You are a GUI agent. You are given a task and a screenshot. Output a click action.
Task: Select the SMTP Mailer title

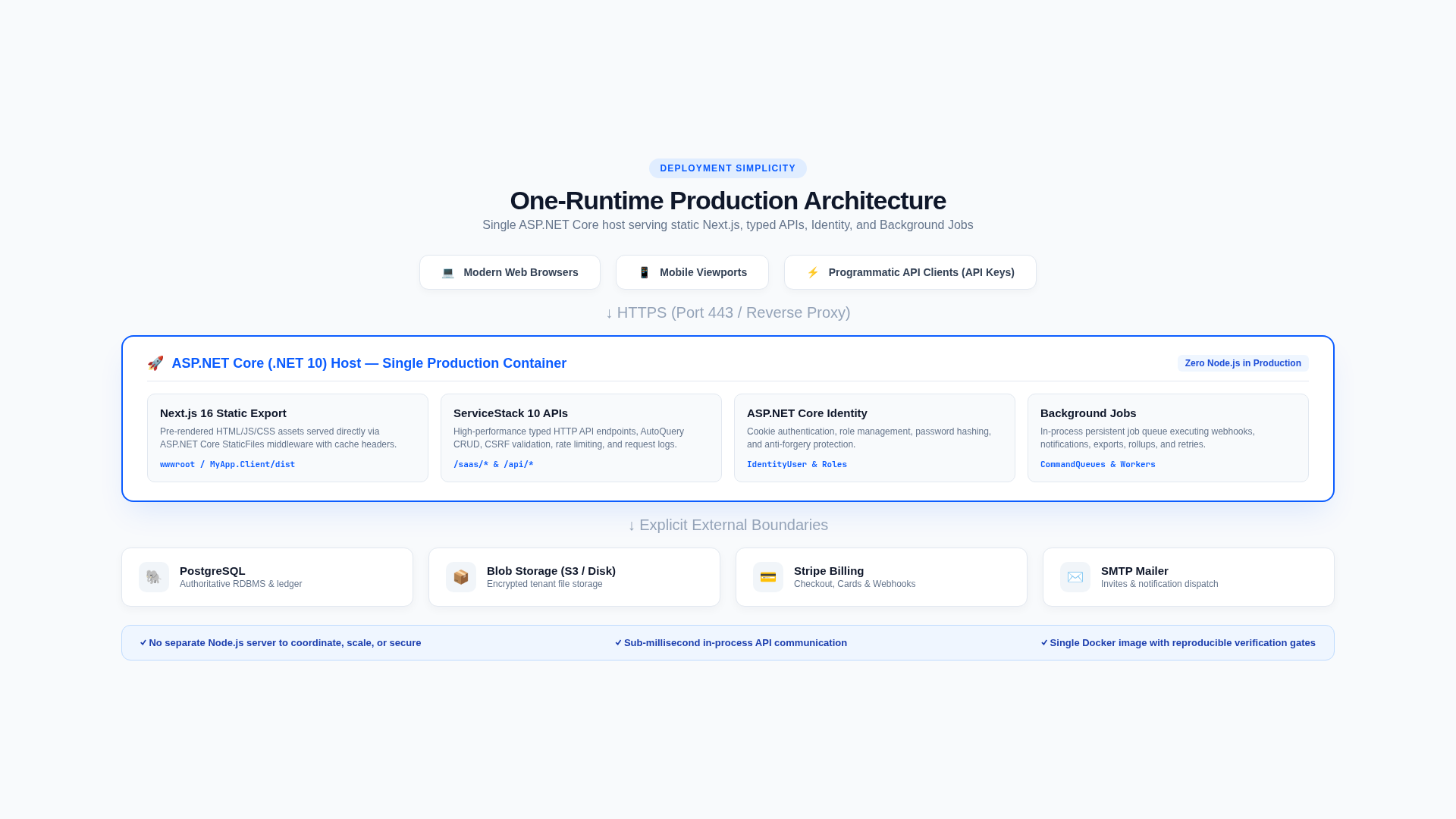[x=1134, y=571]
